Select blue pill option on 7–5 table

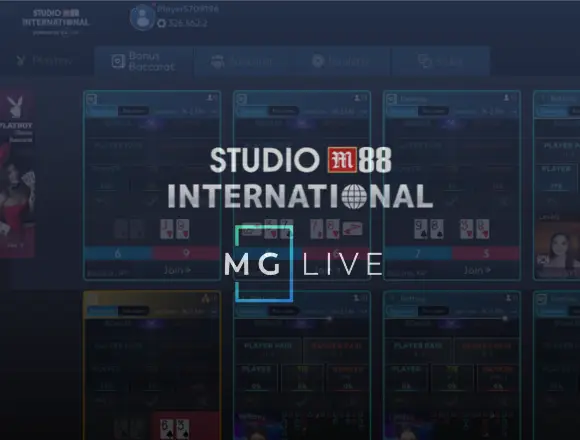click(402, 111)
